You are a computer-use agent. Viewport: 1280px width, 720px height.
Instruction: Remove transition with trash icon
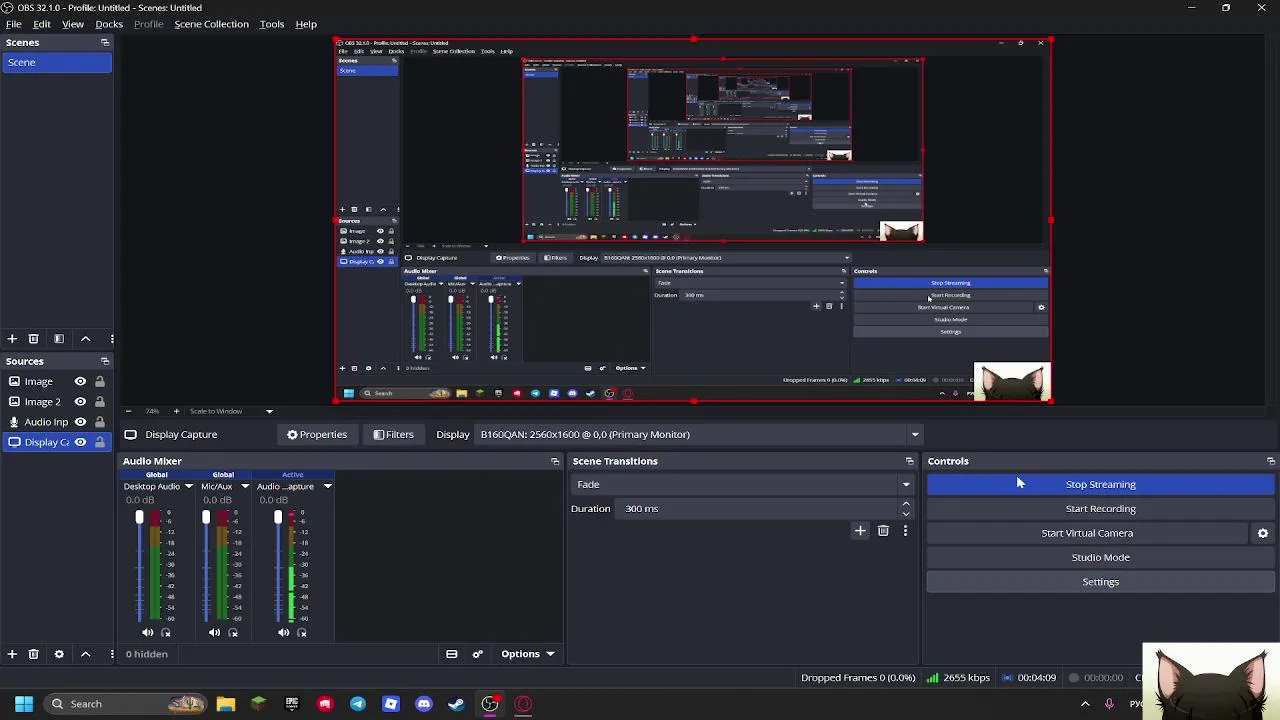click(883, 531)
